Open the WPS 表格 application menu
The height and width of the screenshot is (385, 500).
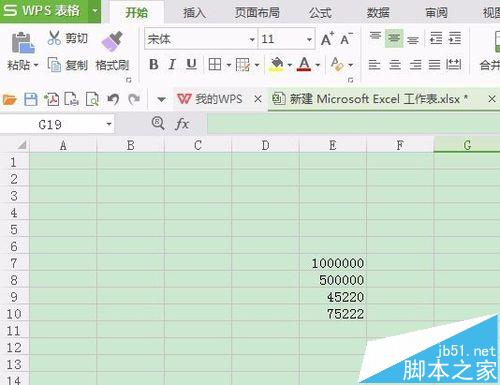[43, 11]
